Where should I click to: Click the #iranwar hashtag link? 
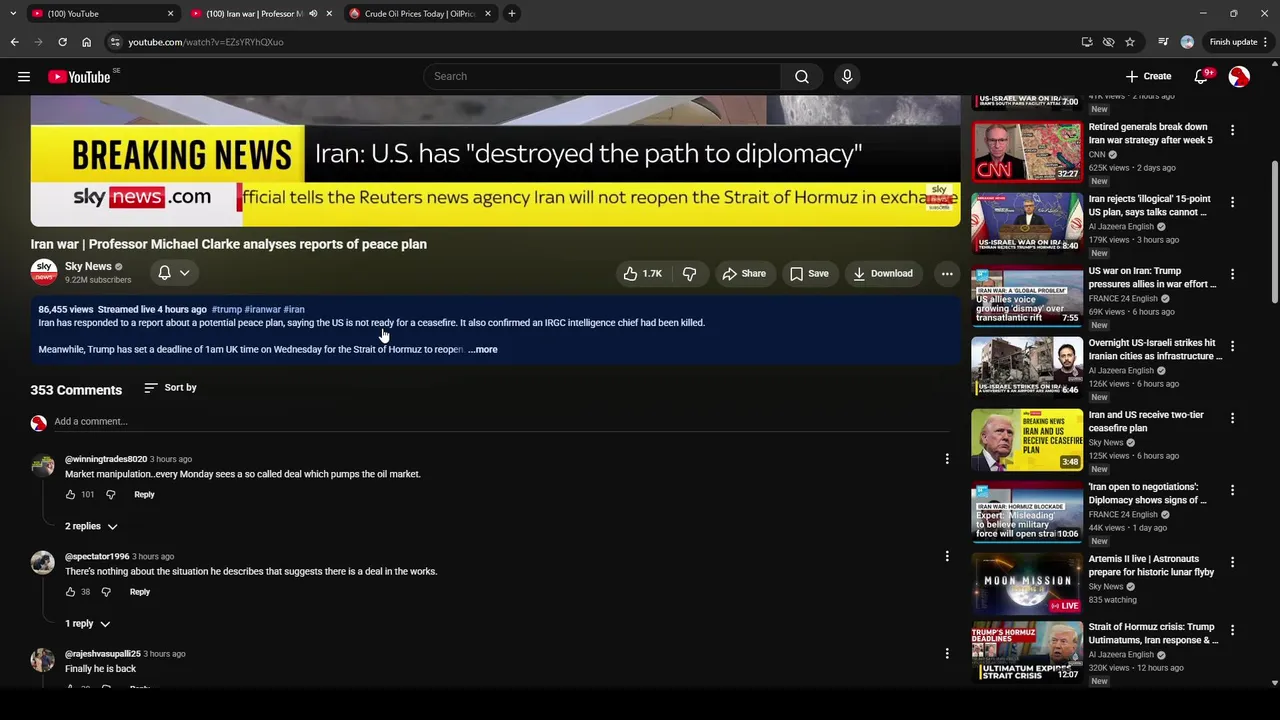click(x=263, y=309)
